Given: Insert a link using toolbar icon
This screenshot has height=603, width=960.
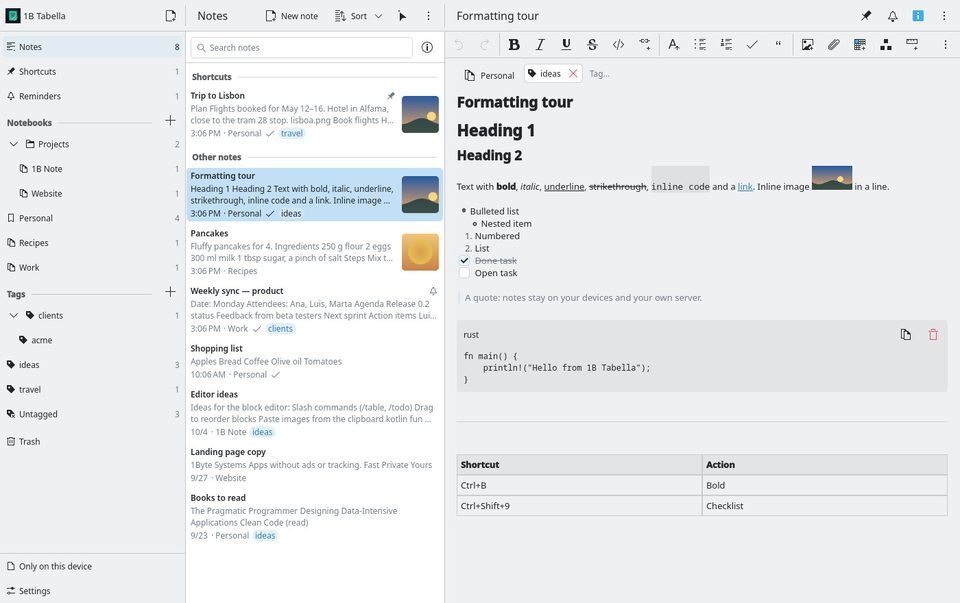Looking at the screenshot, I should click(x=645, y=45).
